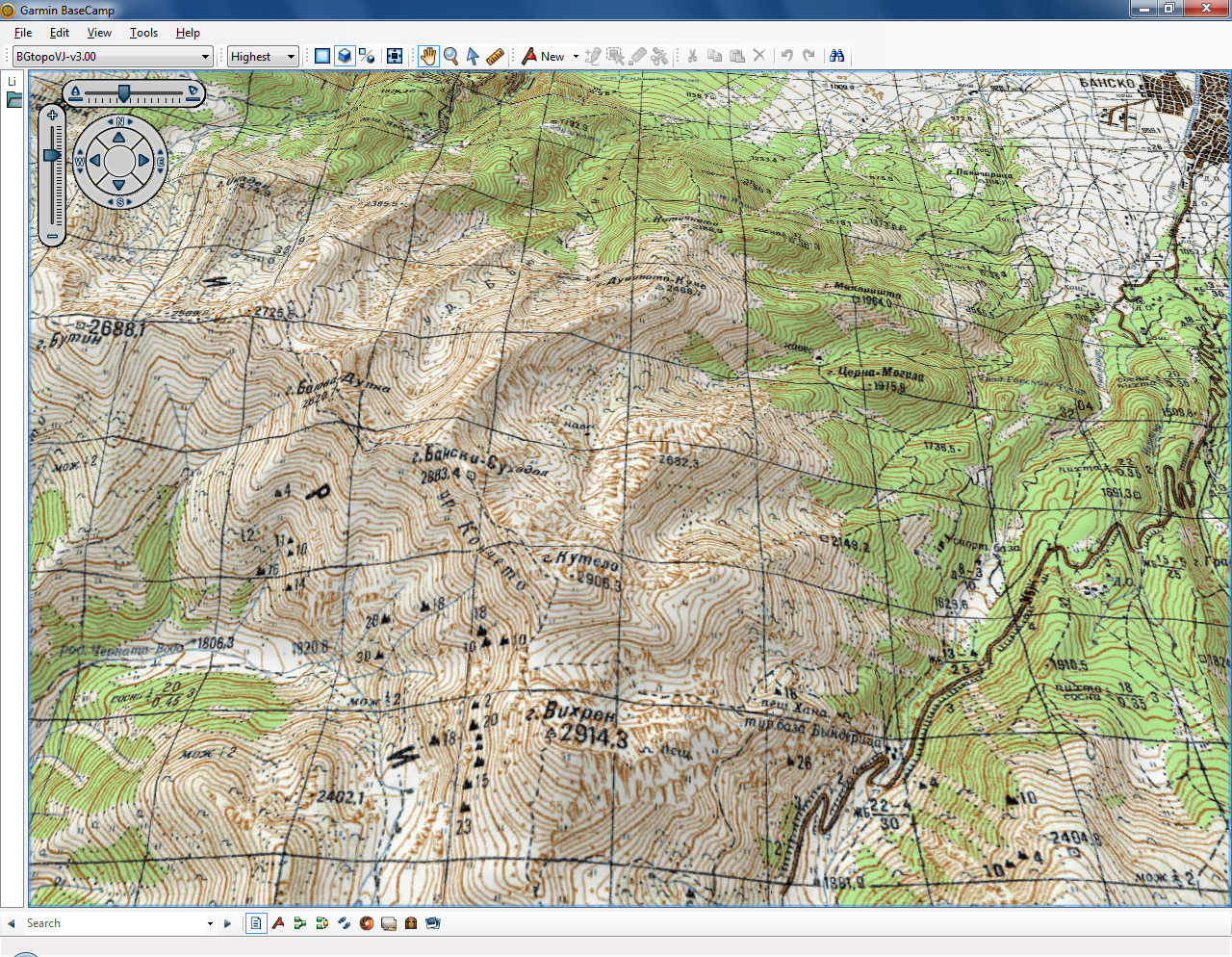The width and height of the screenshot is (1232, 957).
Task: Pick the Measure distance ruler tool
Action: coord(494,56)
